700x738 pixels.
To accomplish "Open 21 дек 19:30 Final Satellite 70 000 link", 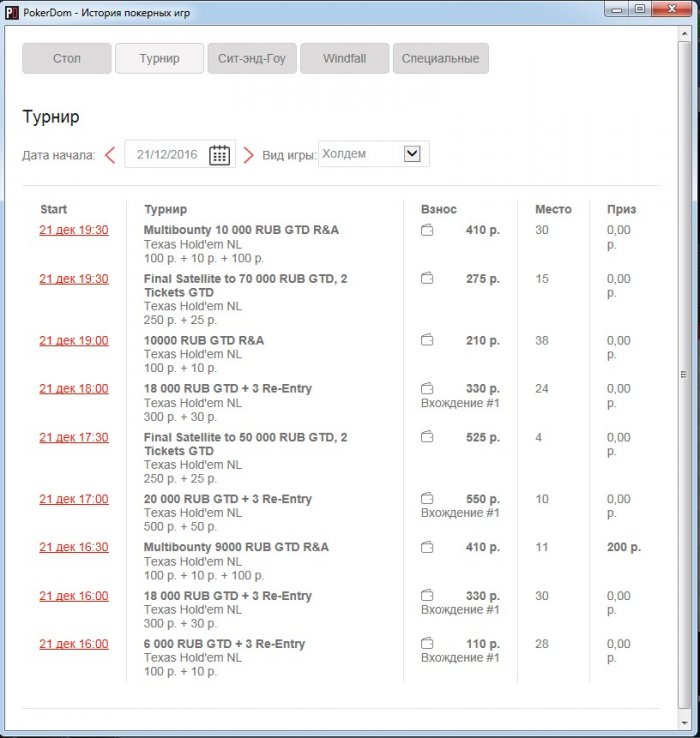I will pyautogui.click(x=74, y=279).
